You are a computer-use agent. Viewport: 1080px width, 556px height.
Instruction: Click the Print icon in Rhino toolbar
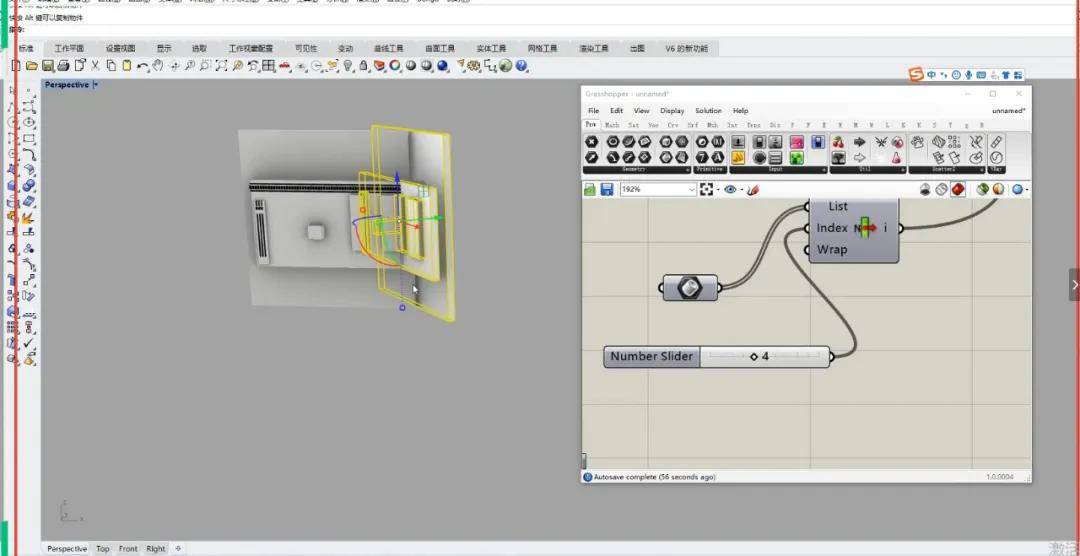[x=63, y=65]
